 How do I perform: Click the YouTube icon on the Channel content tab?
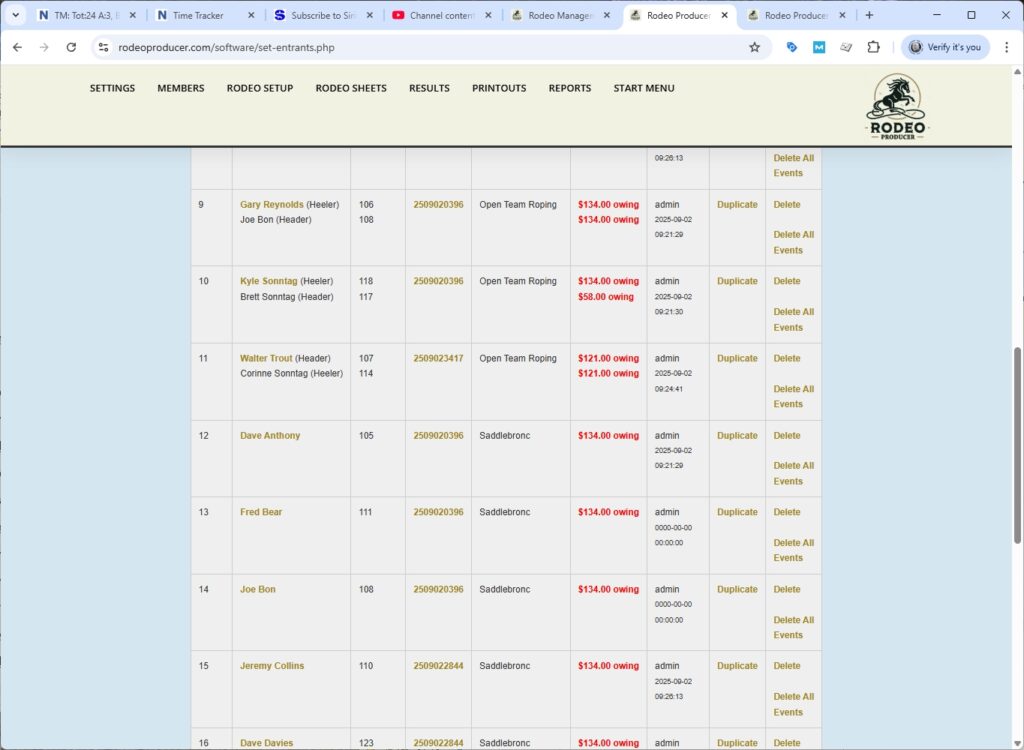click(x=400, y=15)
